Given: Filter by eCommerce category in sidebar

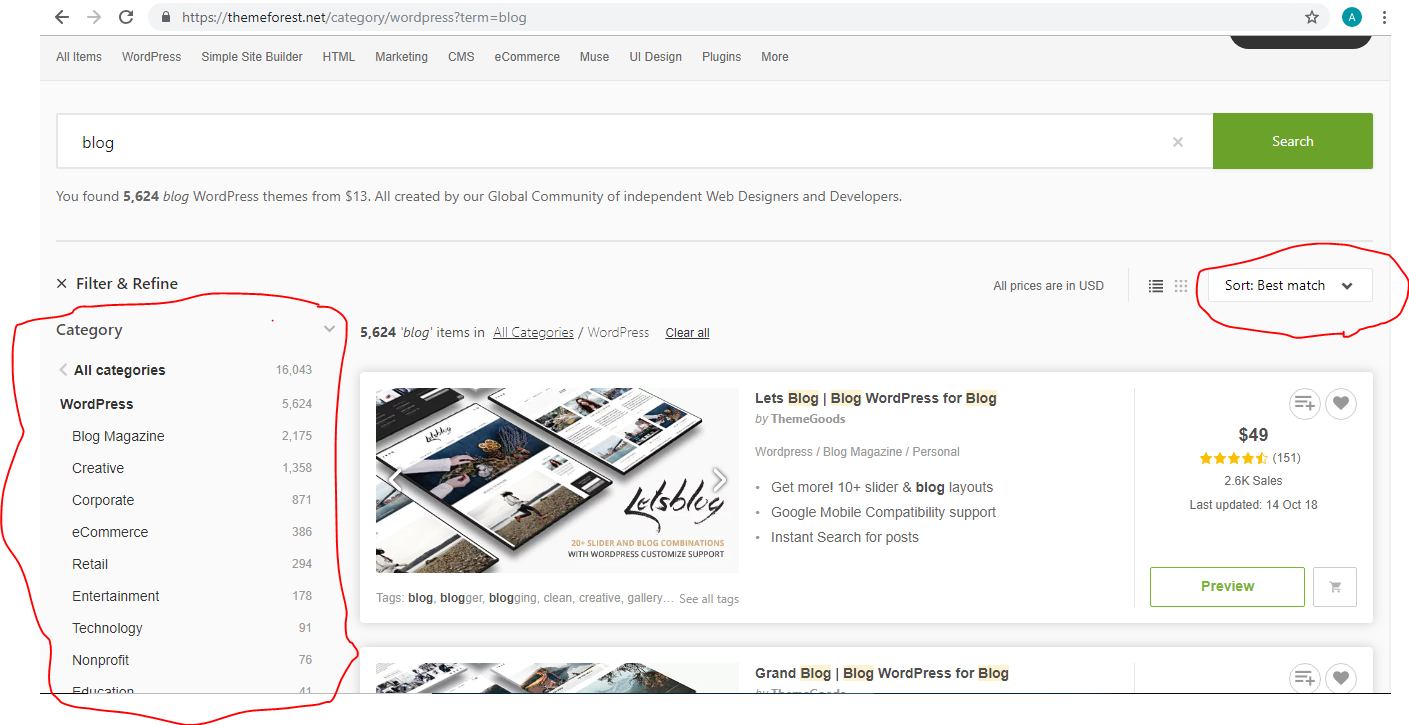Looking at the screenshot, I should point(110,532).
